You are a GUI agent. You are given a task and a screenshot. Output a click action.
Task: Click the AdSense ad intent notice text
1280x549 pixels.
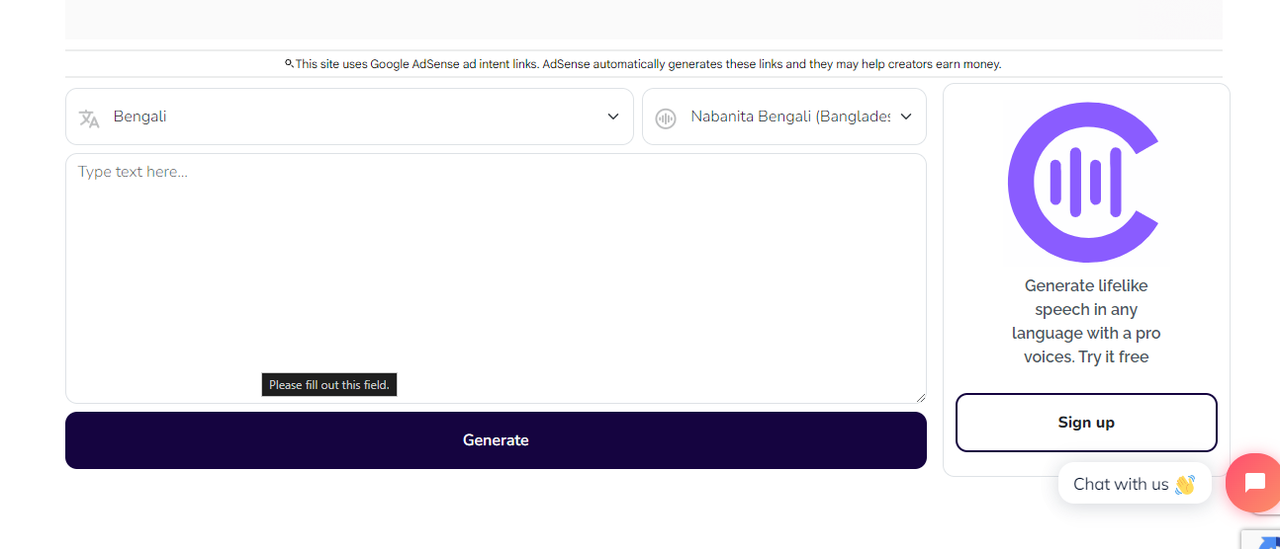tap(648, 64)
